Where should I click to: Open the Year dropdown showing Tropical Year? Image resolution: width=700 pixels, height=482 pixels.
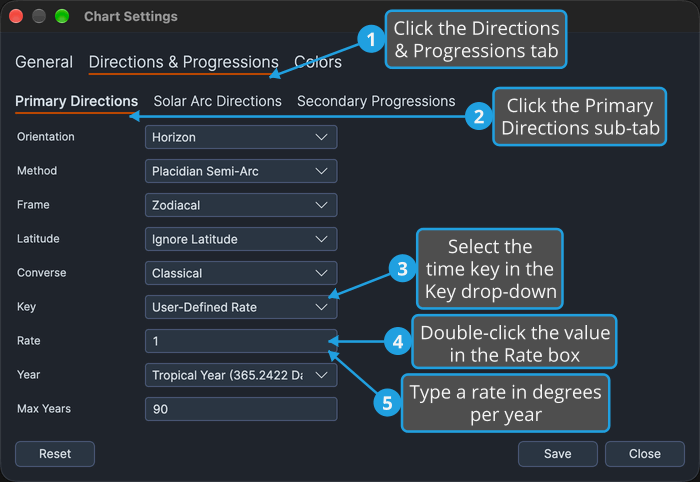coord(241,375)
